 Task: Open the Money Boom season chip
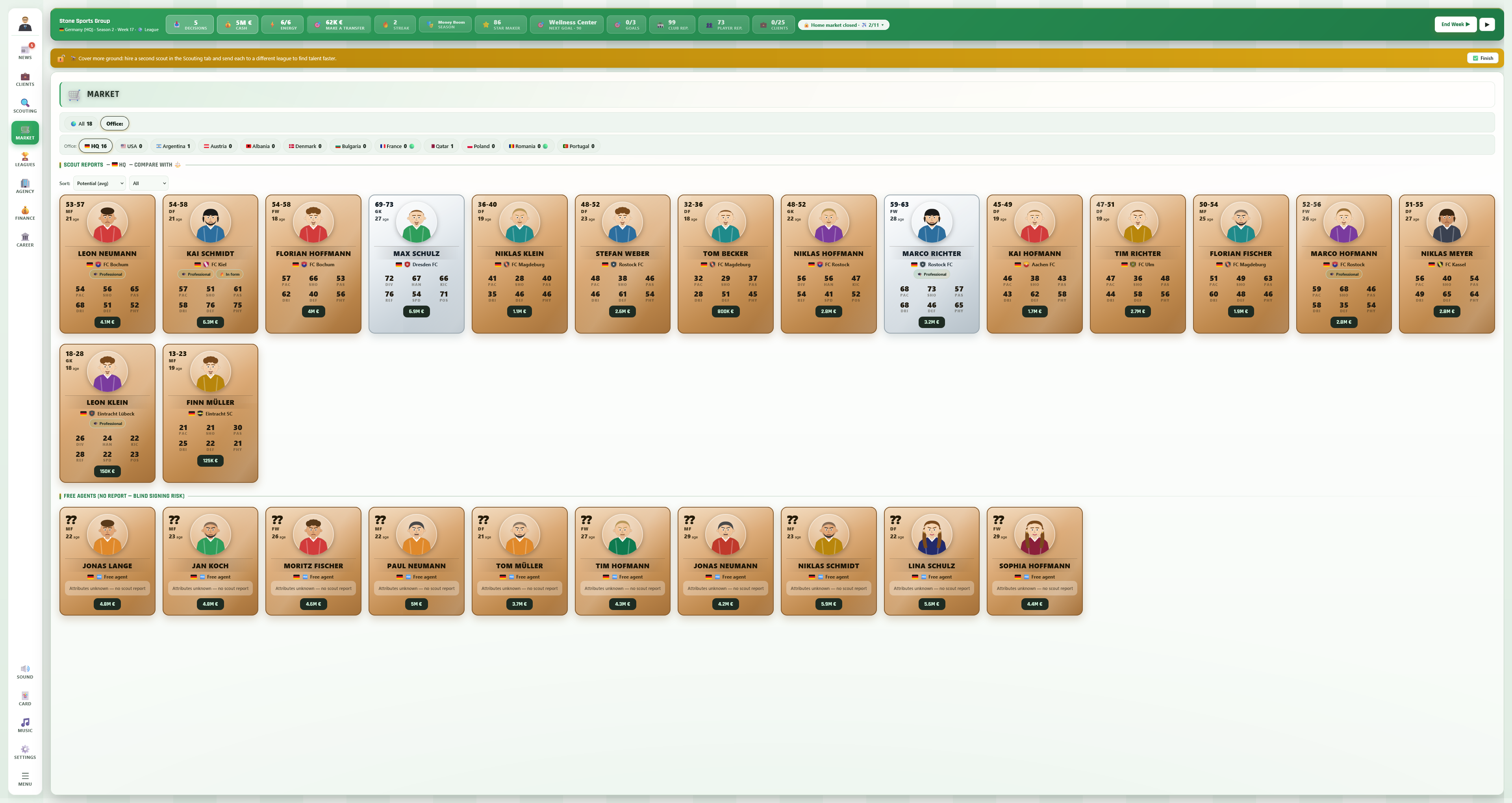pyautogui.click(x=445, y=25)
